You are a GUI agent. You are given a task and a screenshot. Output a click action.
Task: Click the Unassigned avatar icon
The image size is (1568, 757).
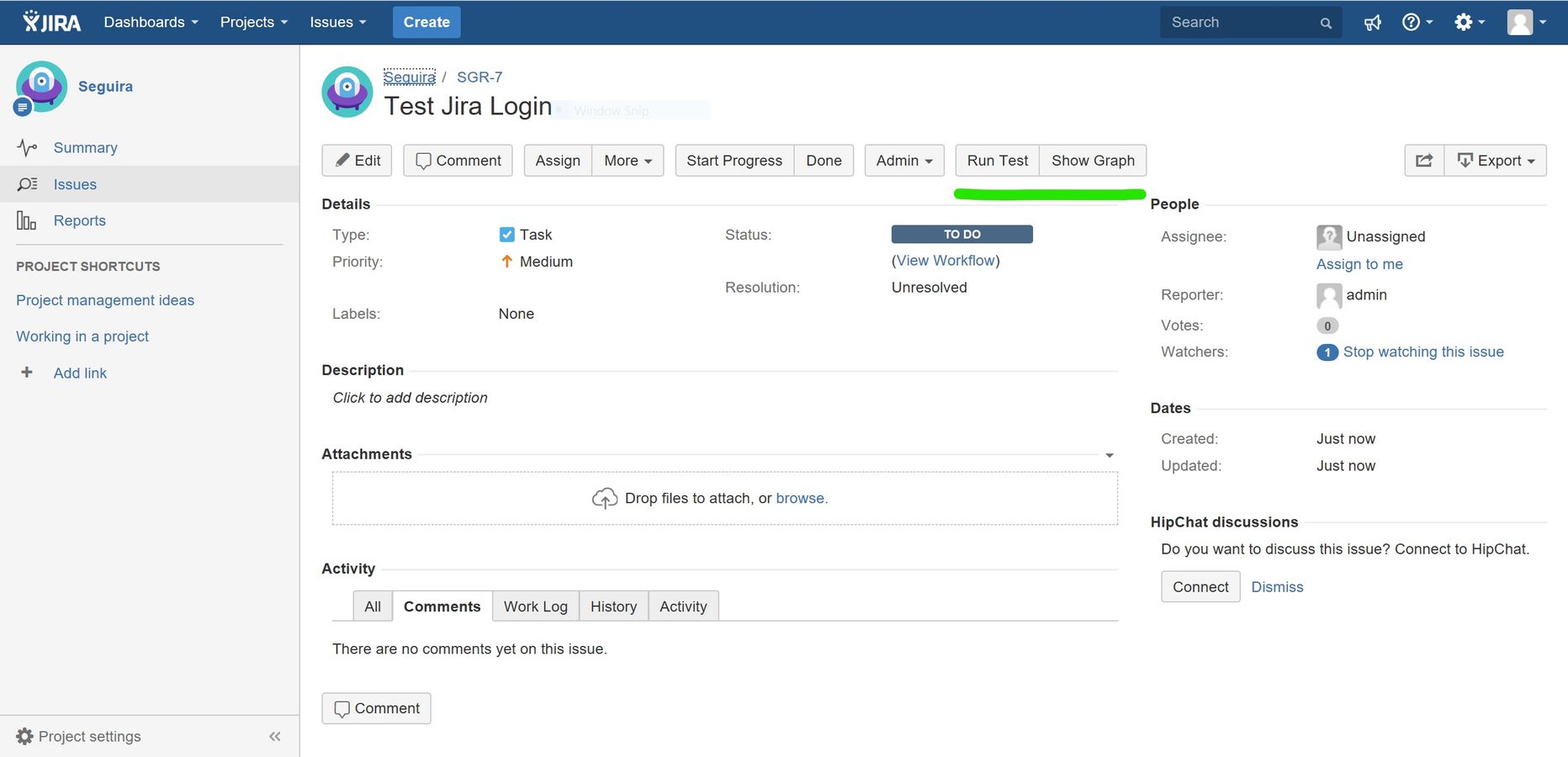point(1329,237)
